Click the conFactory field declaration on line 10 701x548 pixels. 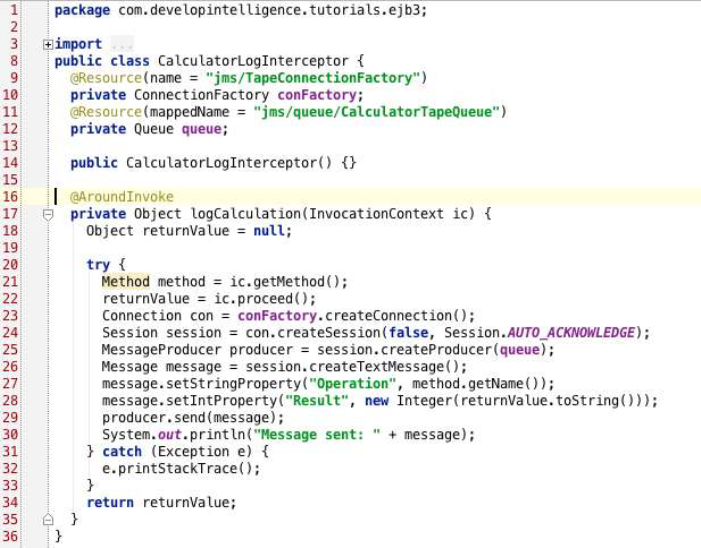pyautogui.click(x=328, y=95)
